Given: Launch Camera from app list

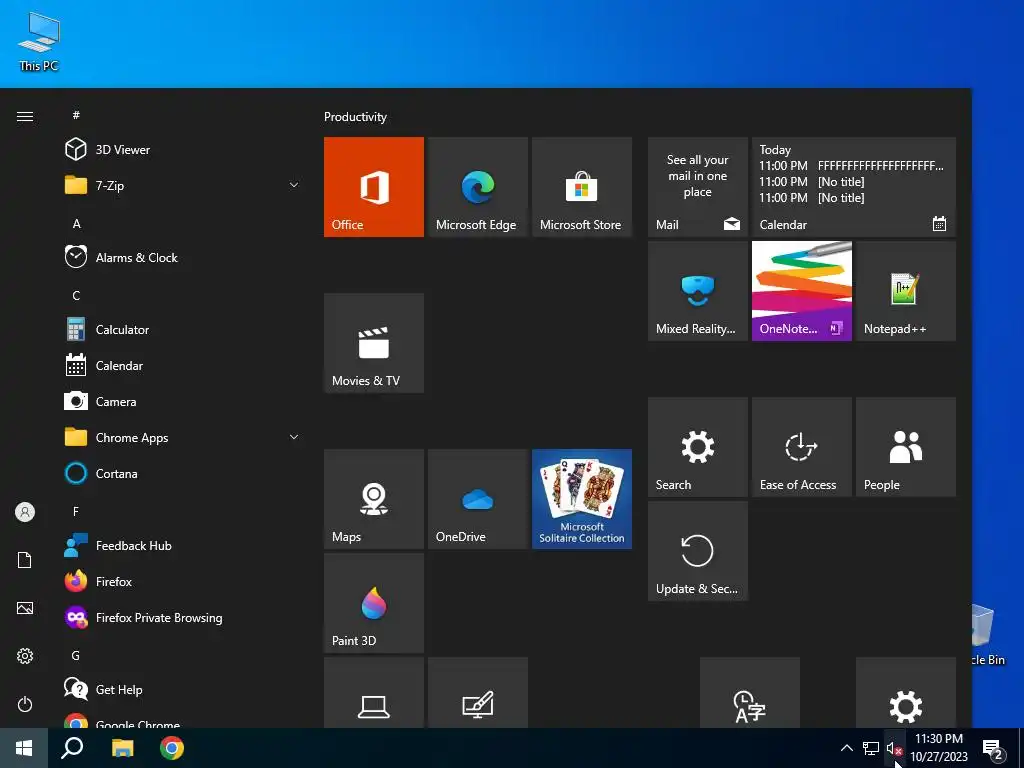Looking at the screenshot, I should (x=182, y=402).
